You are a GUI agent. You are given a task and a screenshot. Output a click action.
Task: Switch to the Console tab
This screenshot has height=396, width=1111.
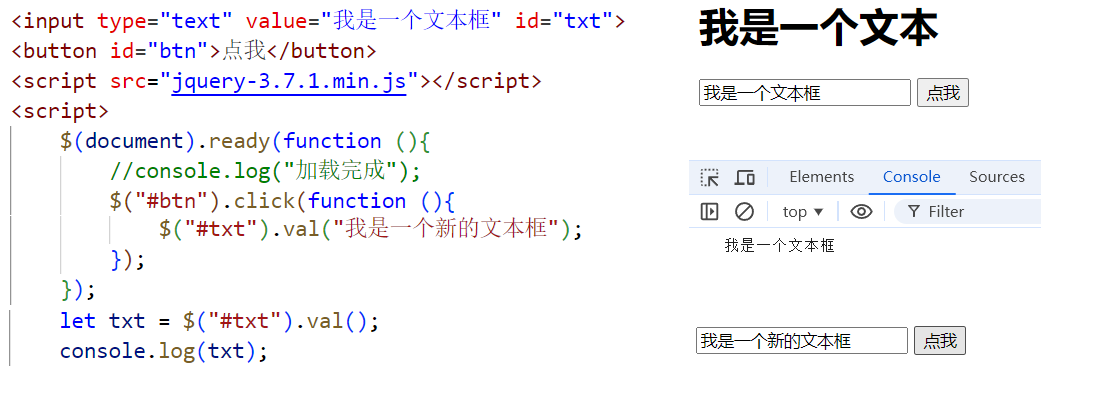[x=911, y=177]
